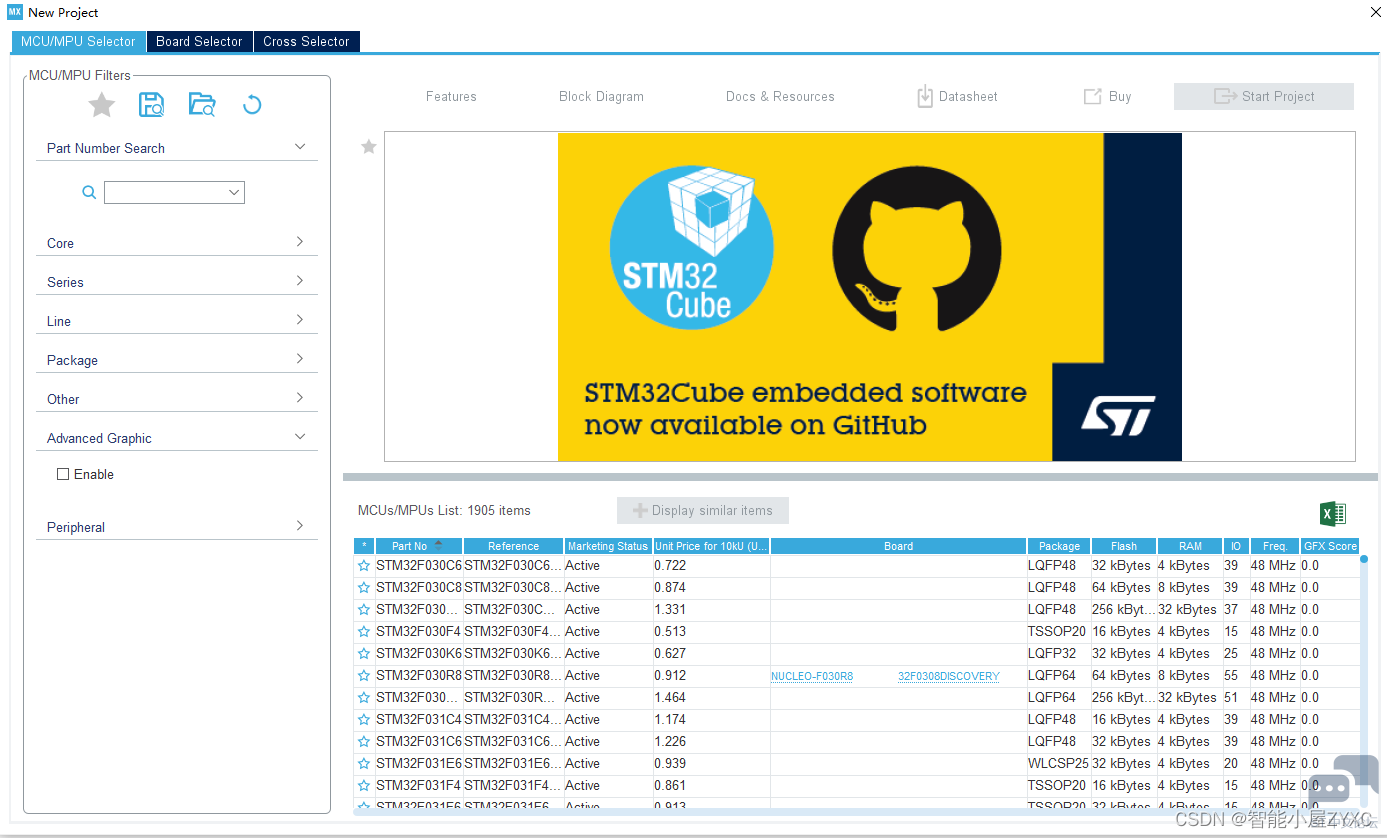Favorite the STM32F031C4 row star
Screen dimensions: 1387x838
coord(364,720)
